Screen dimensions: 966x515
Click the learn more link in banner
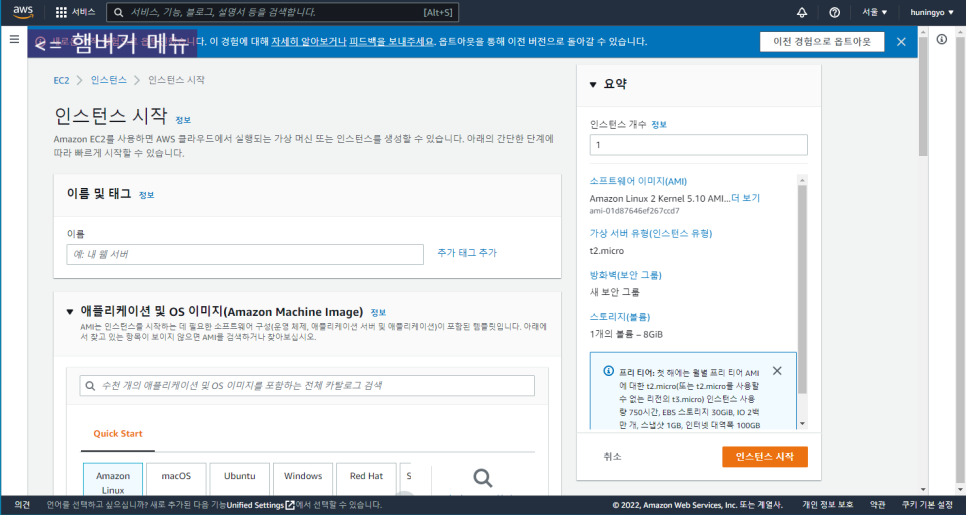click(x=307, y=42)
